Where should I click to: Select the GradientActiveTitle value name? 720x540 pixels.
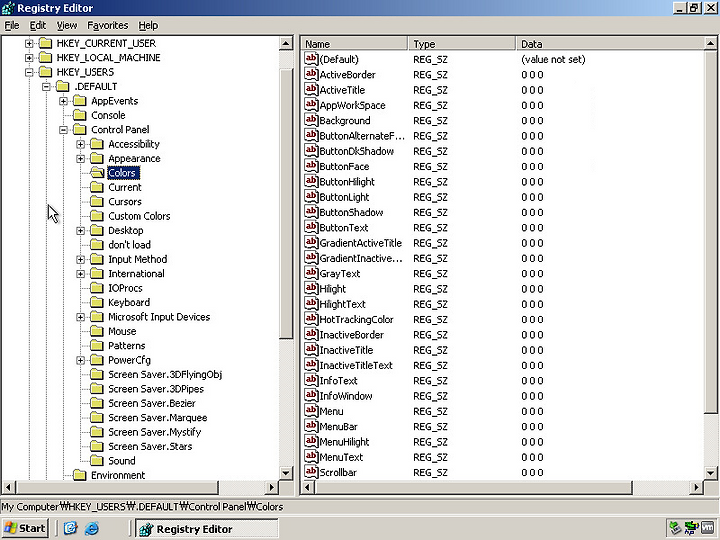[360, 242]
